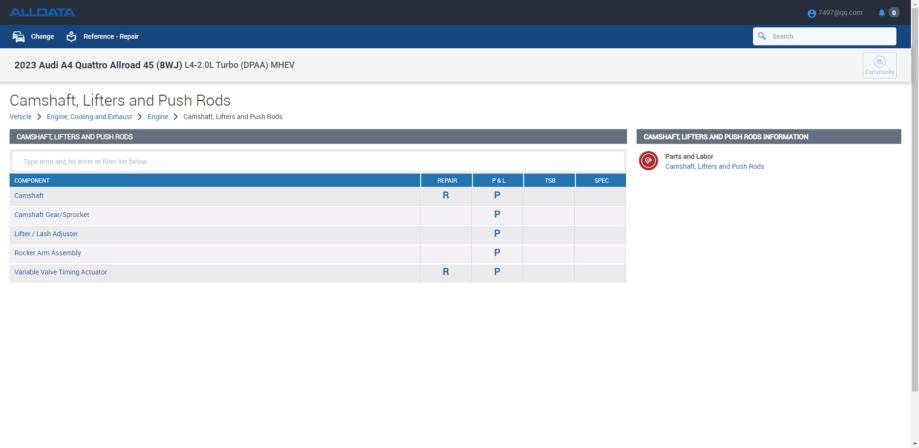Open the P&L icon for Camshaft
The image size is (919, 448).
(x=497, y=195)
